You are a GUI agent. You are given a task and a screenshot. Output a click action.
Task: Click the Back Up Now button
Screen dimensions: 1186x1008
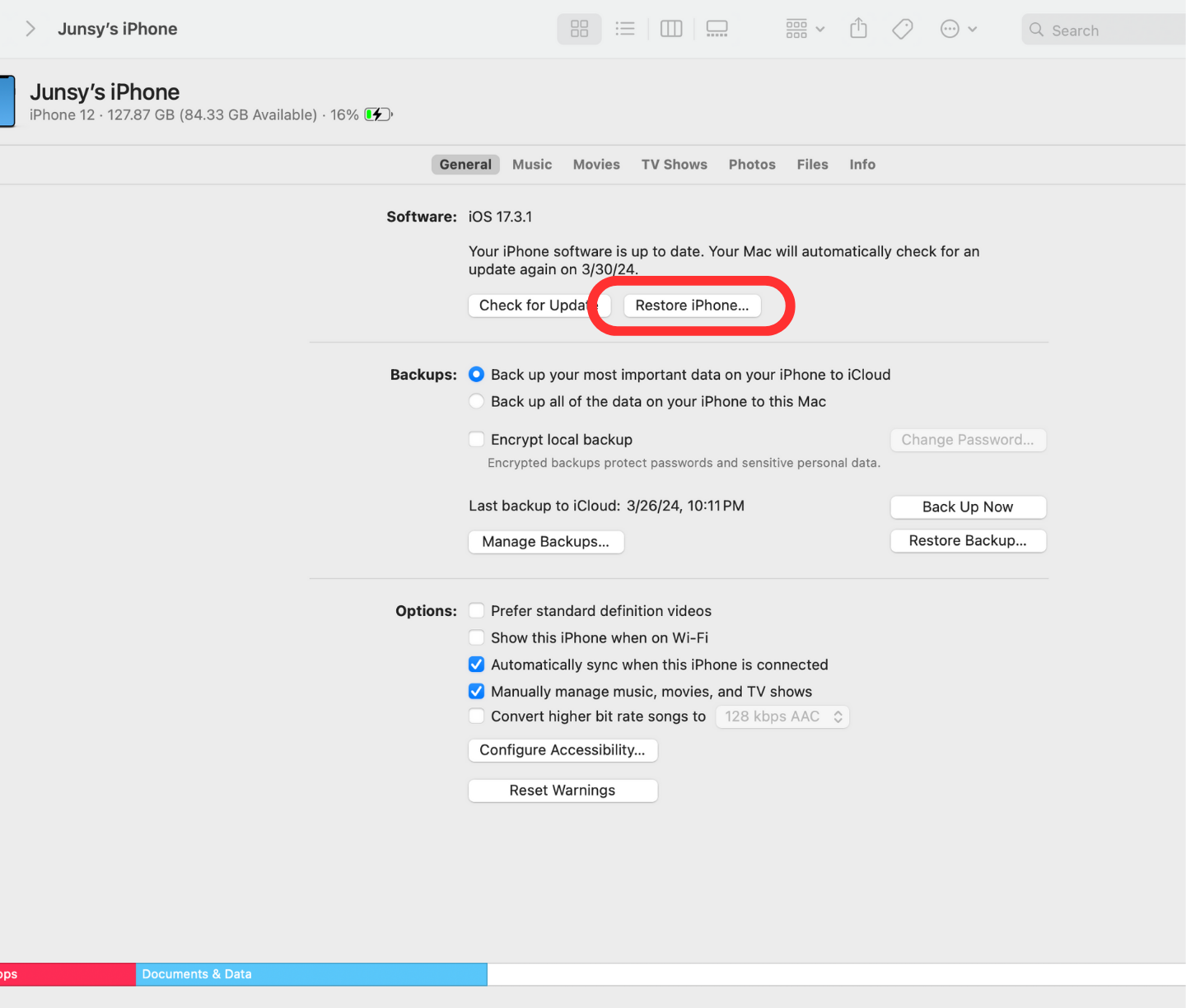pos(968,507)
